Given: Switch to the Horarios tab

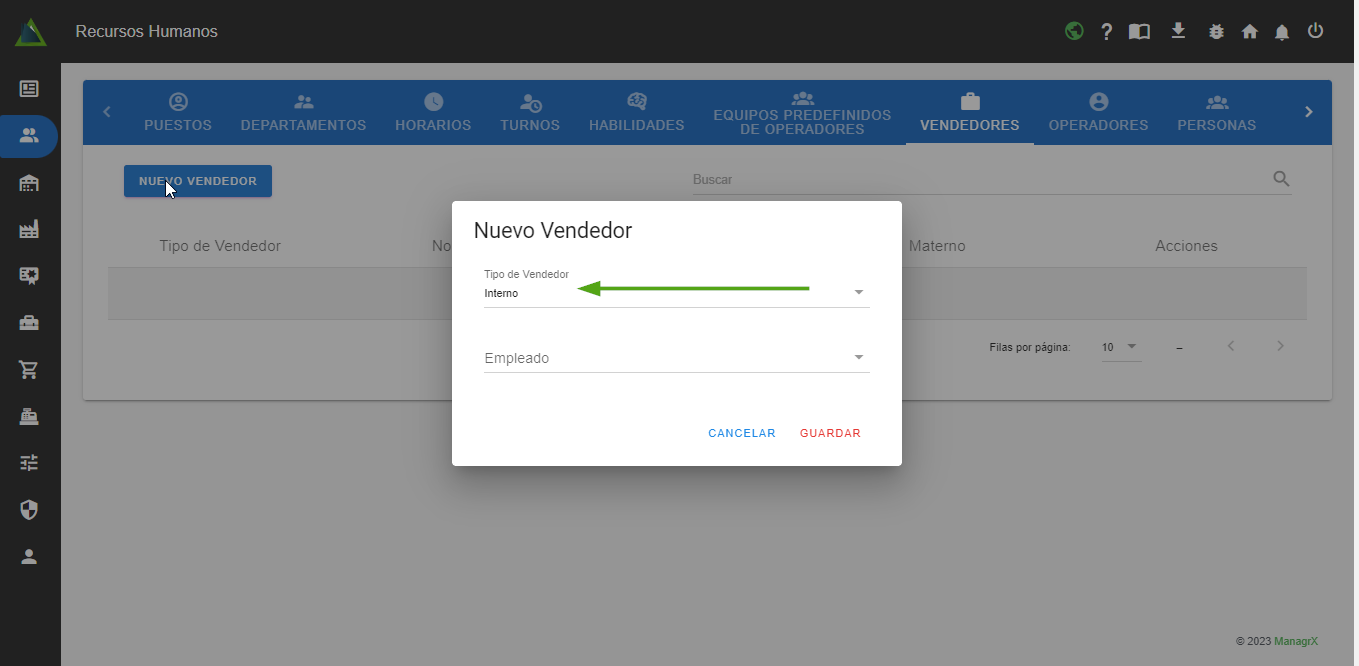Looking at the screenshot, I should [432, 113].
